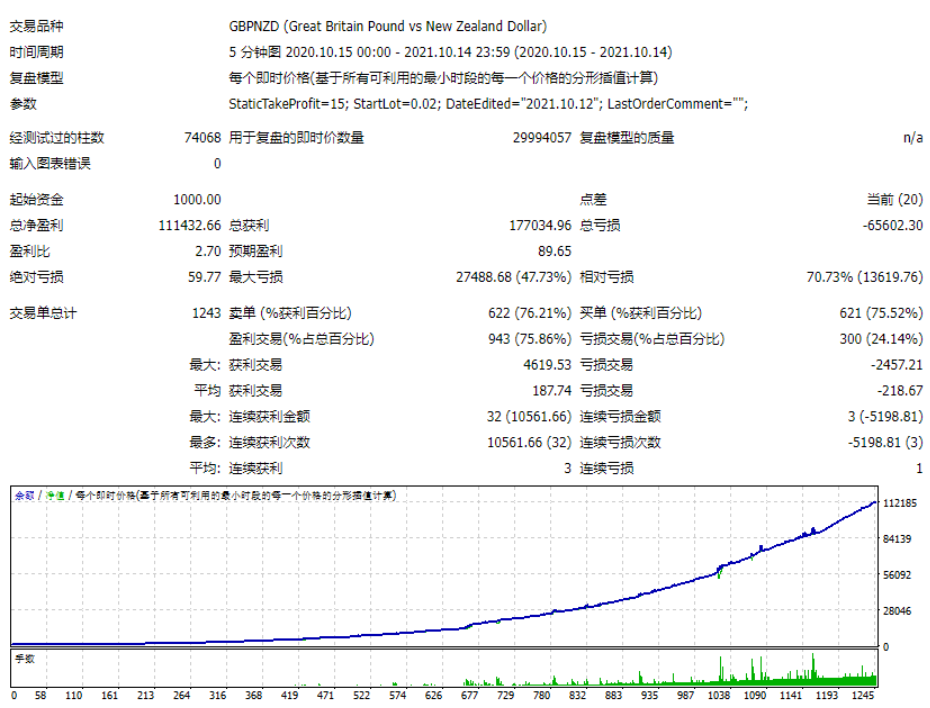
Task: Click the modelling quality value n/a
Action: pos(913,138)
